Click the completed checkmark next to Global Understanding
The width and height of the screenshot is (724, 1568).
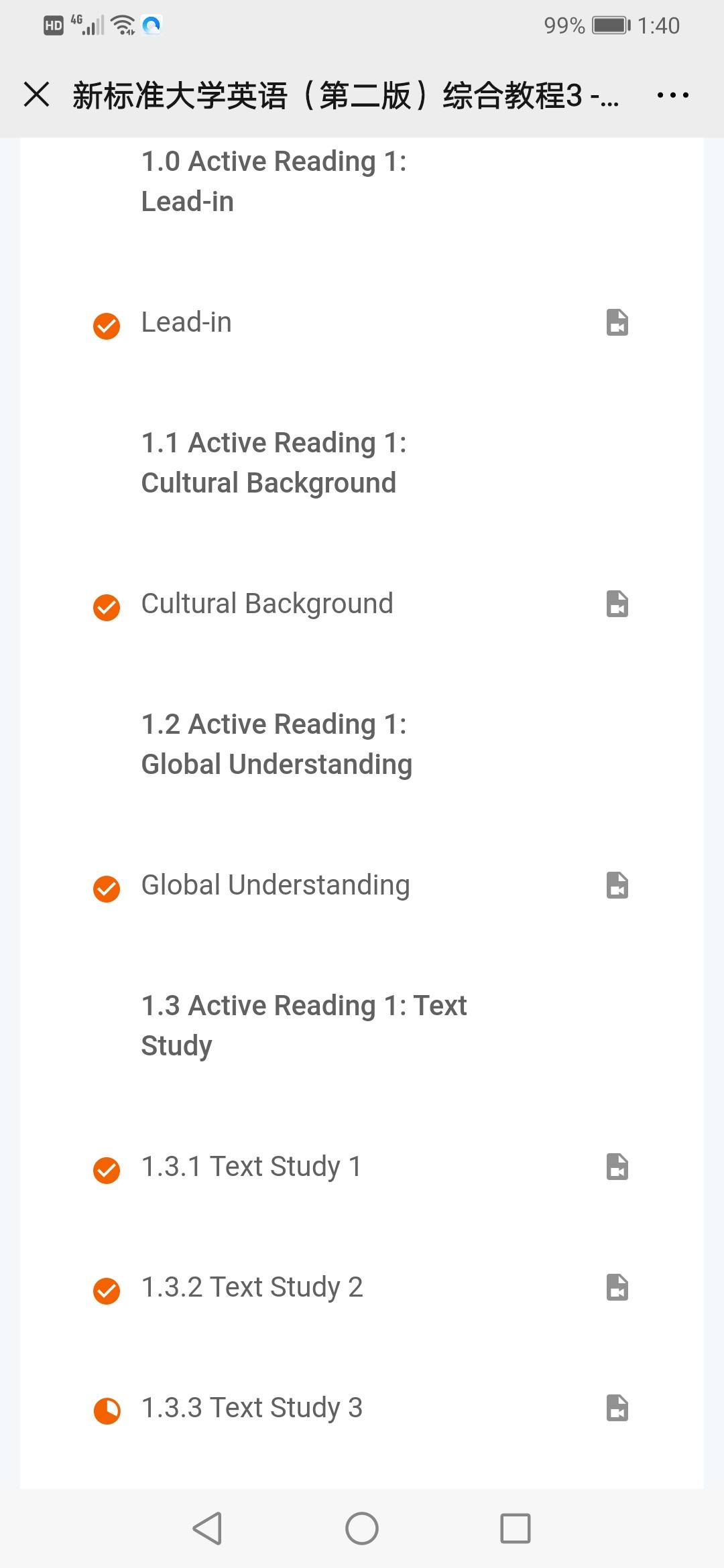[x=107, y=889]
